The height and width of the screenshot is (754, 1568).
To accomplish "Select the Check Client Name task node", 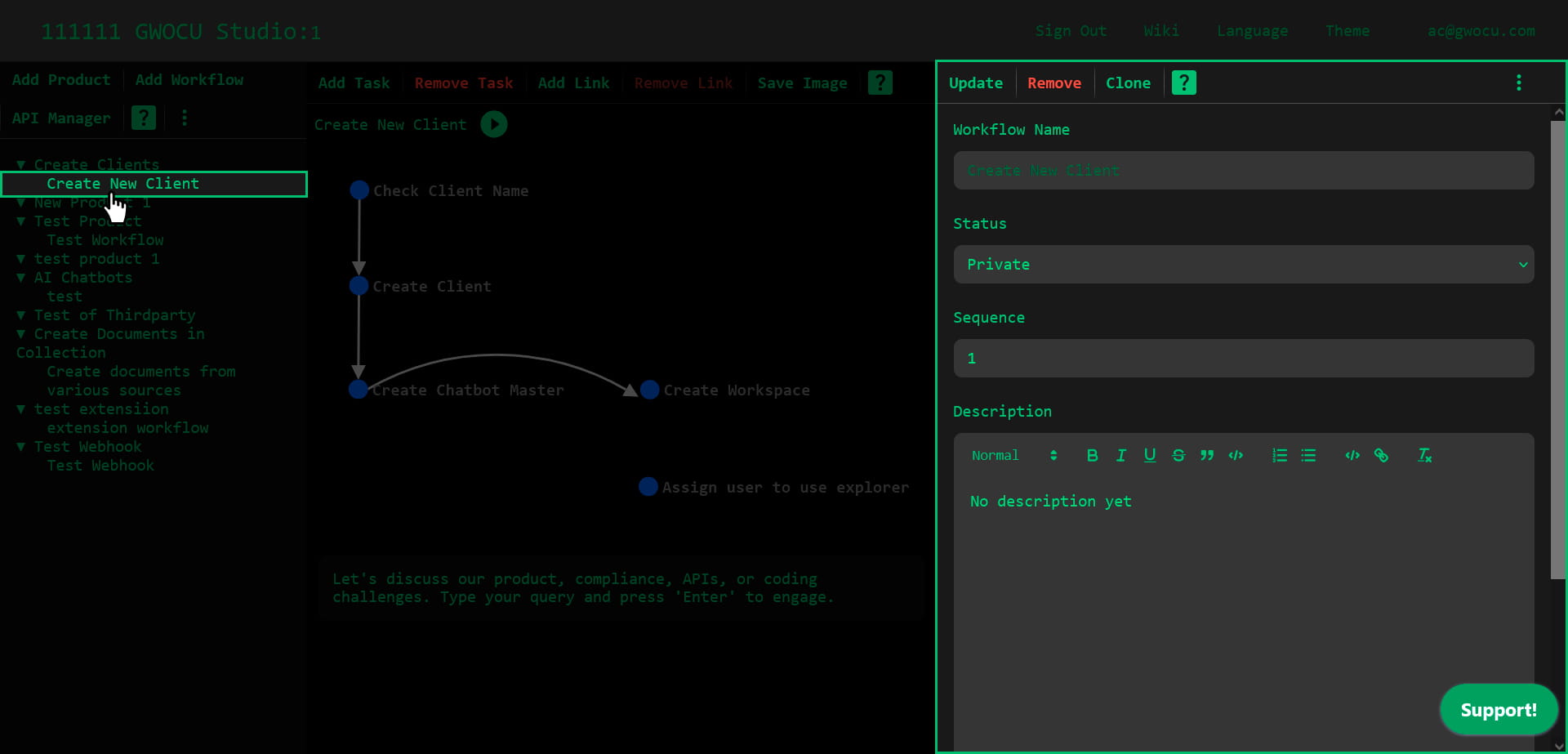I will click(359, 190).
